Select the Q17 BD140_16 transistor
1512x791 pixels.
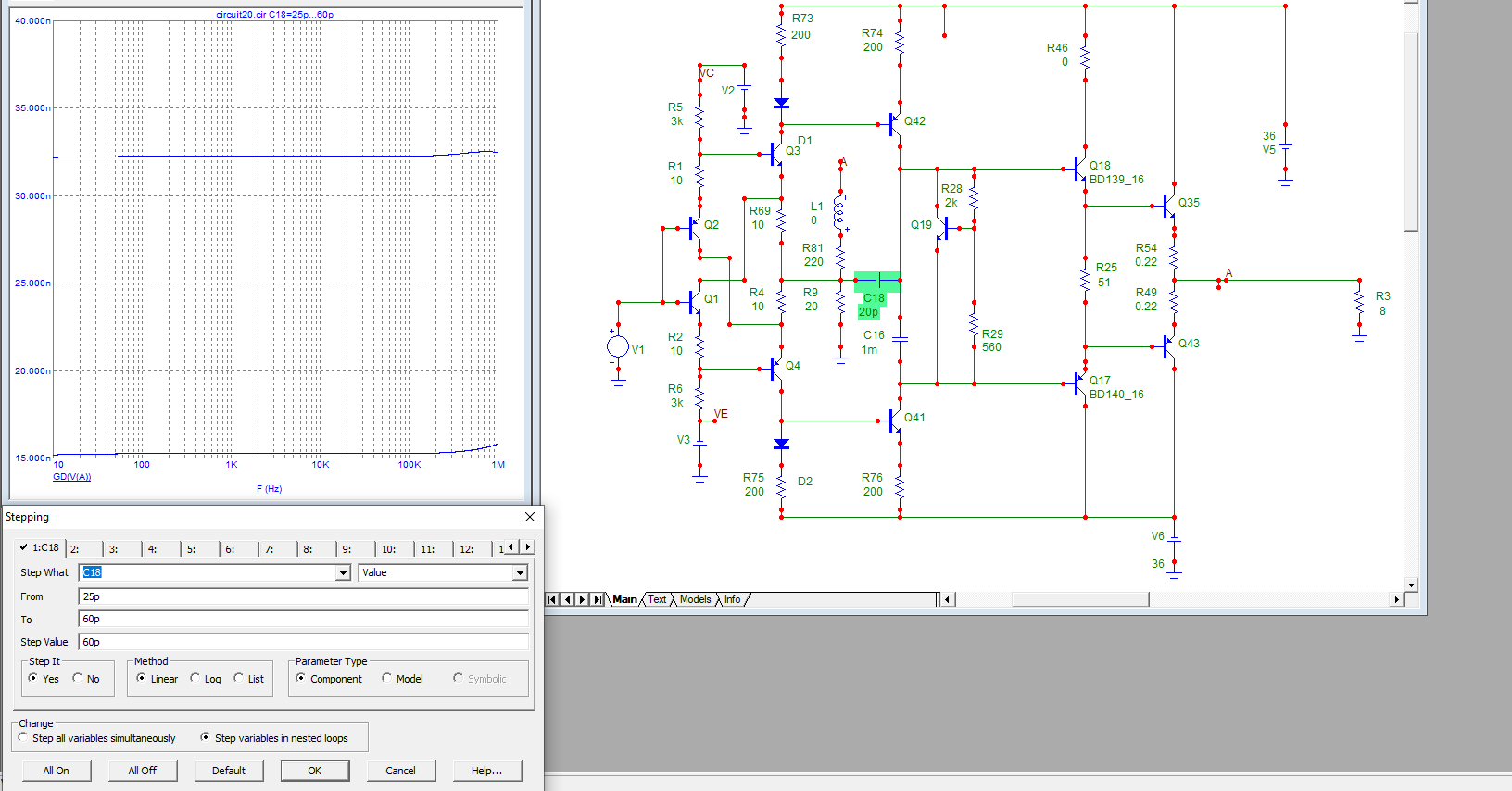(1077, 383)
